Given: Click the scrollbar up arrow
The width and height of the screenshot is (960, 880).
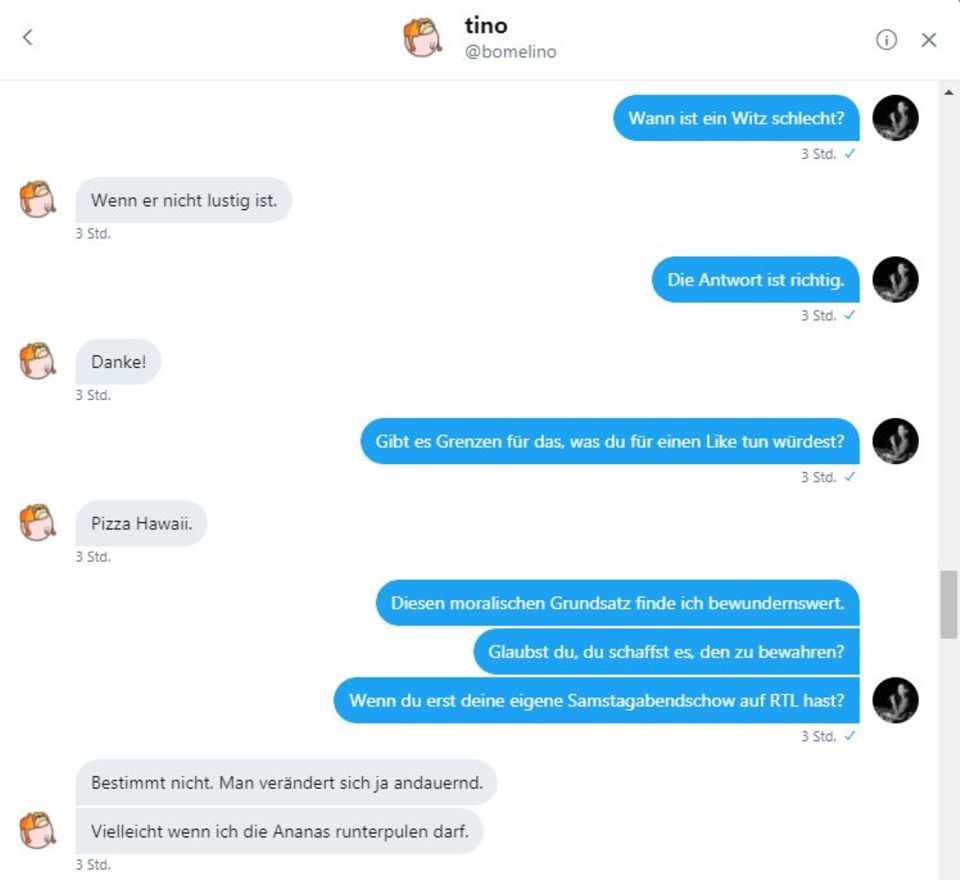Looking at the screenshot, I should click(x=949, y=93).
